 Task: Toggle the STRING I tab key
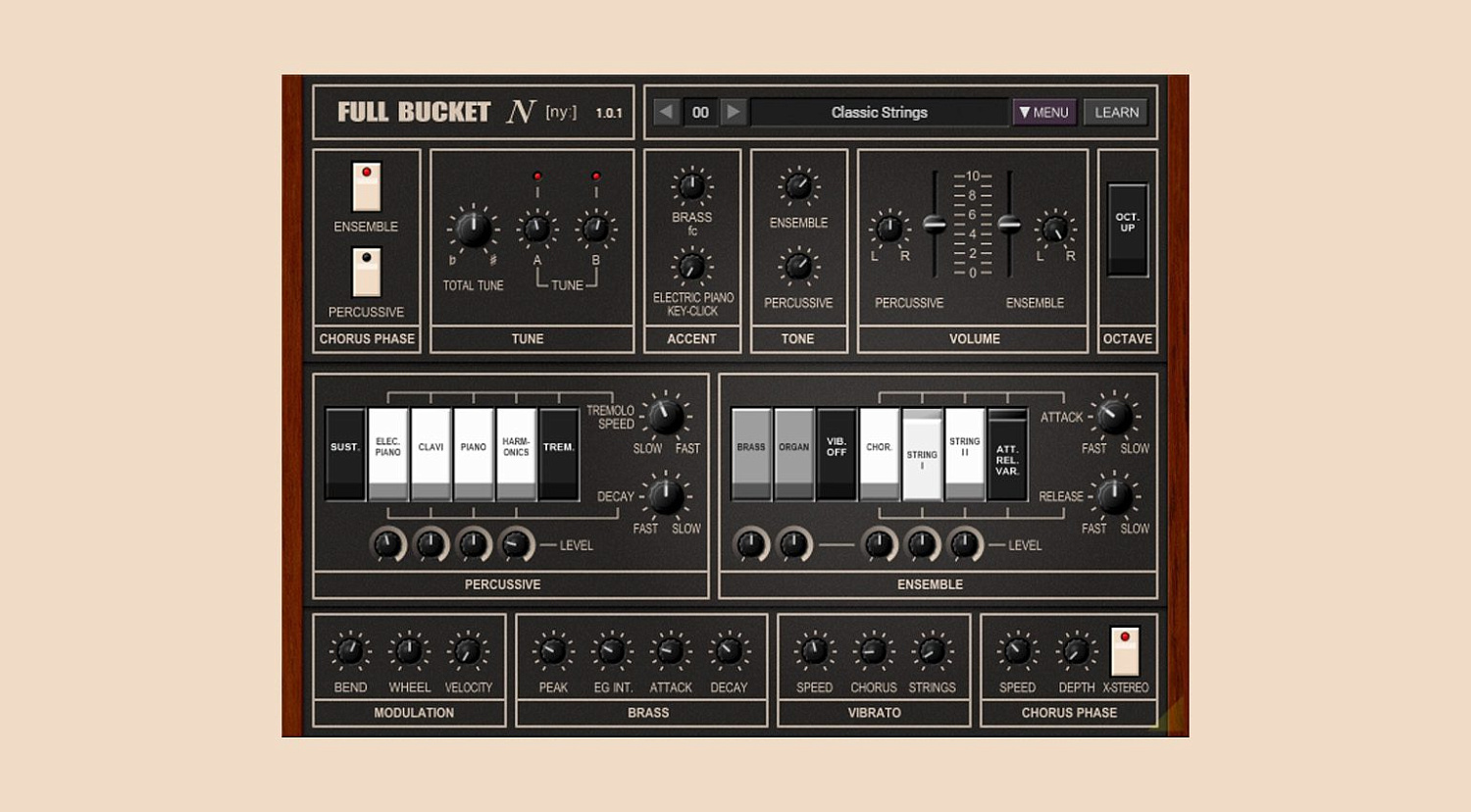pos(922,454)
